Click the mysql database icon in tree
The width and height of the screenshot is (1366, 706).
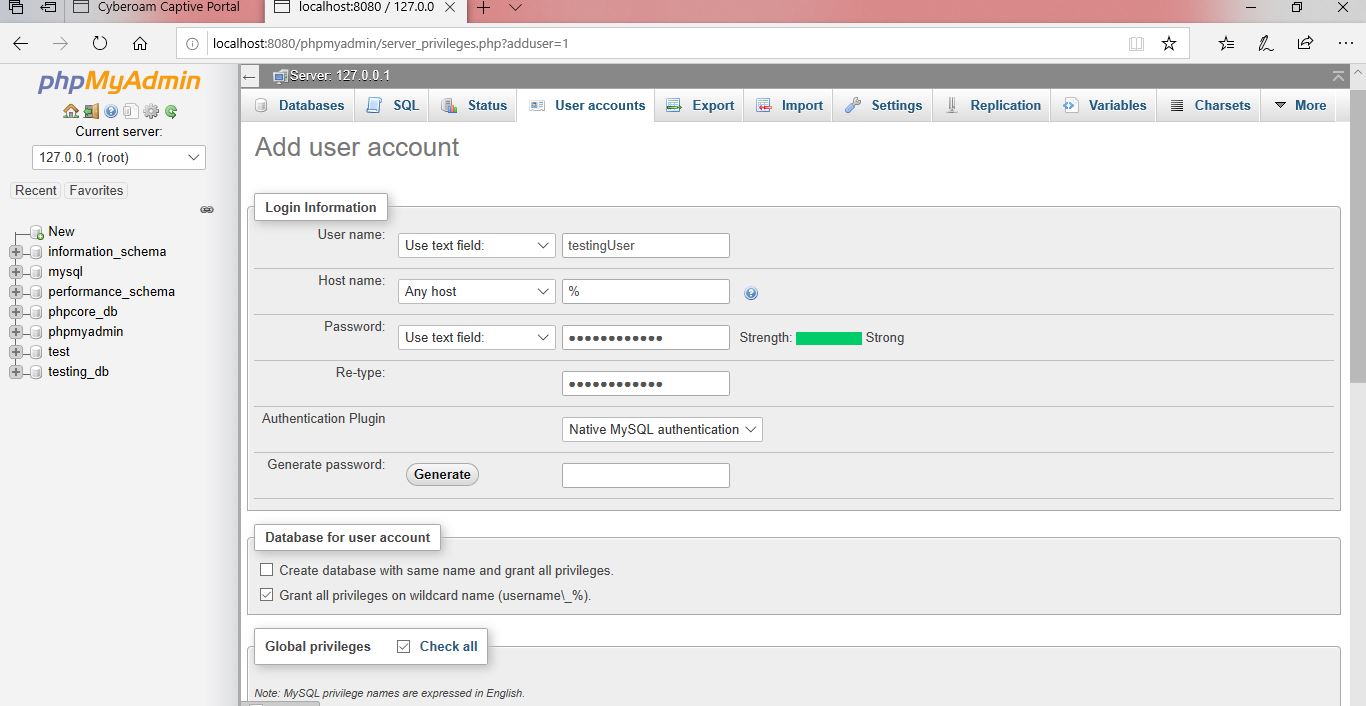36,272
